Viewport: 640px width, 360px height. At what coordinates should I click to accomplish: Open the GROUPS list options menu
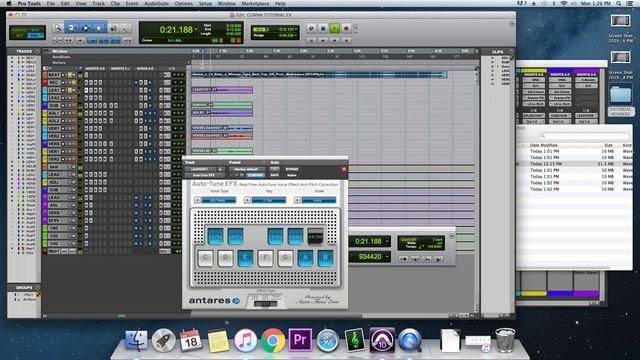click(38, 287)
